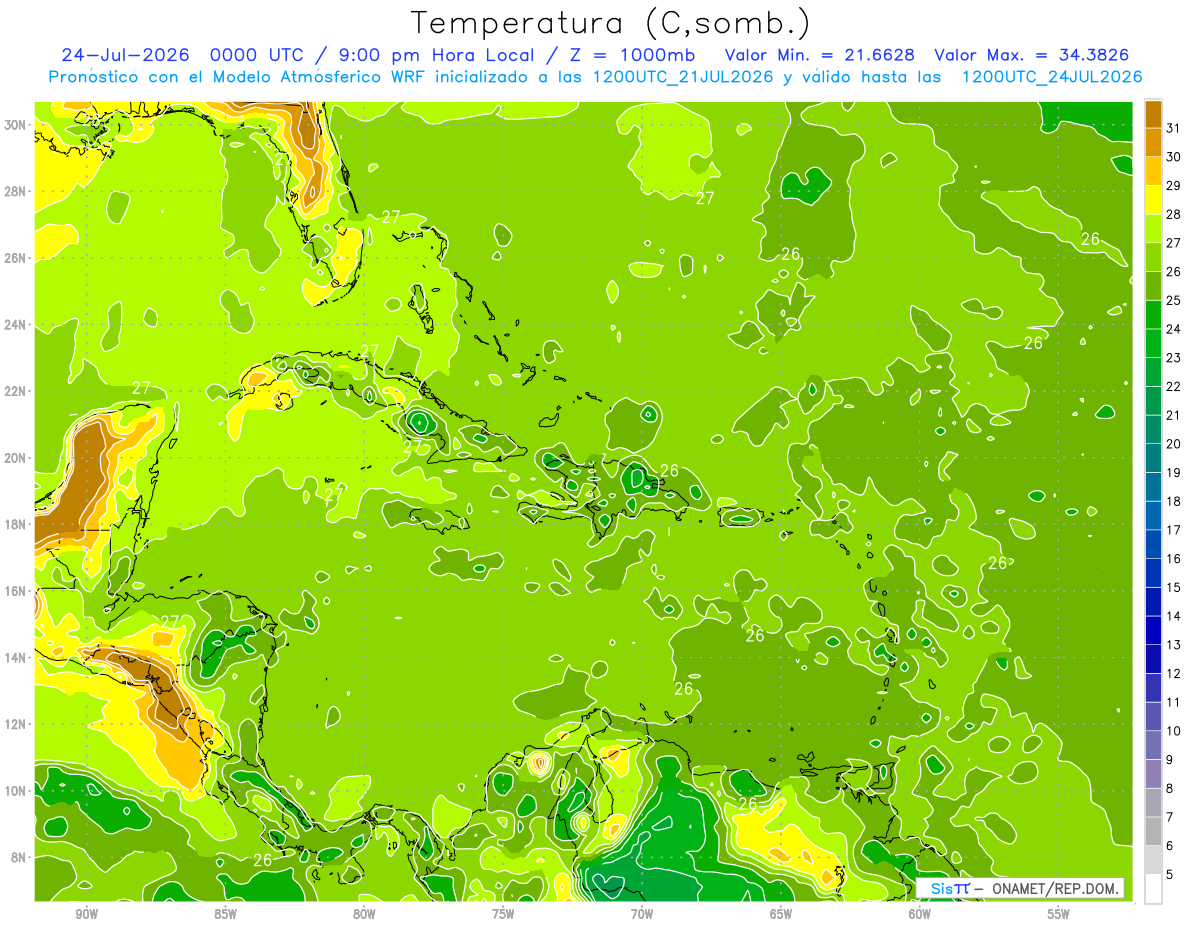Click the '85W' longitude axis label
Screen dimensions: 1200x927
pyautogui.click(x=225, y=913)
